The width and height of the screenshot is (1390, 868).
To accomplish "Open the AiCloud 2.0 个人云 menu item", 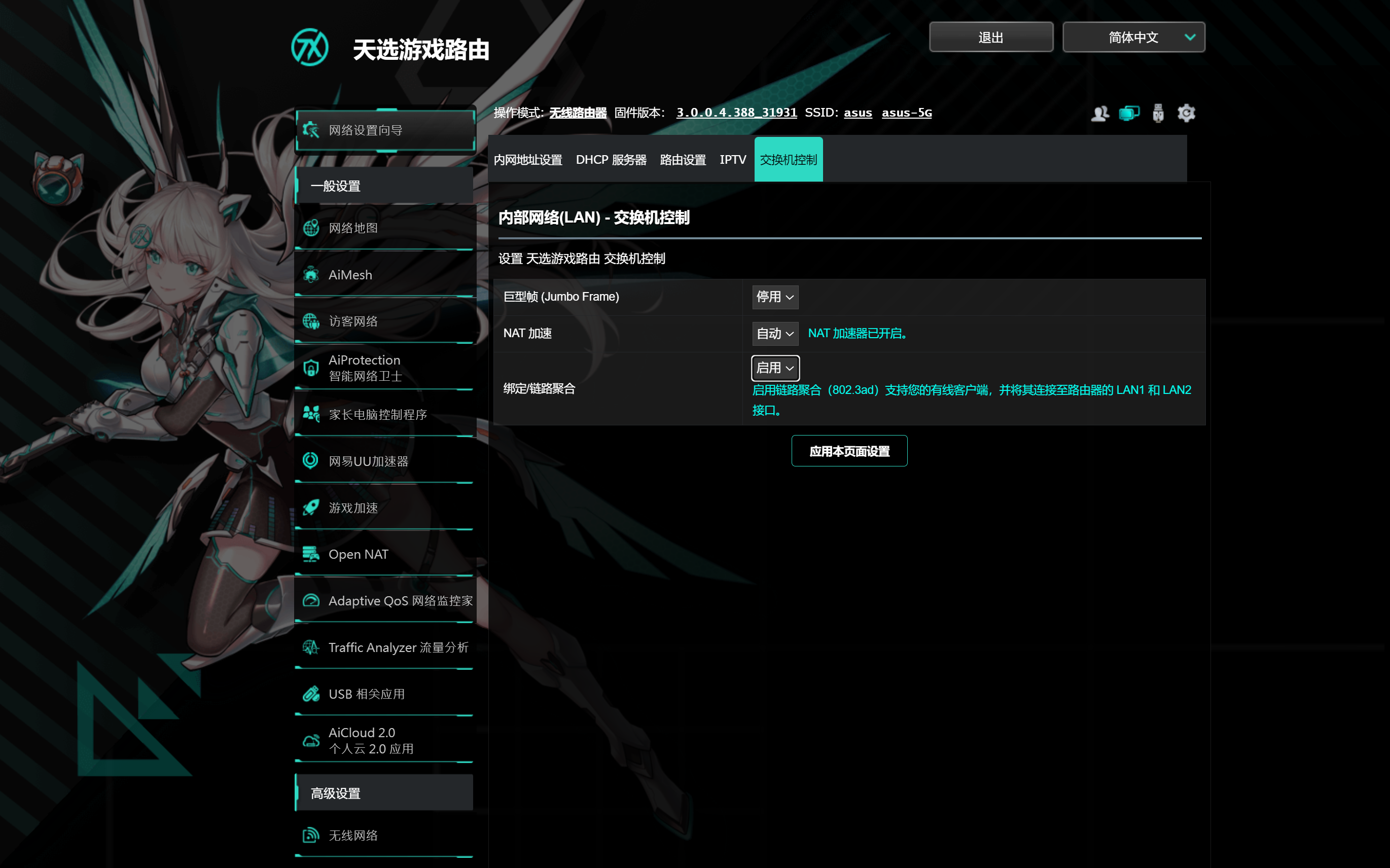I will point(384,741).
